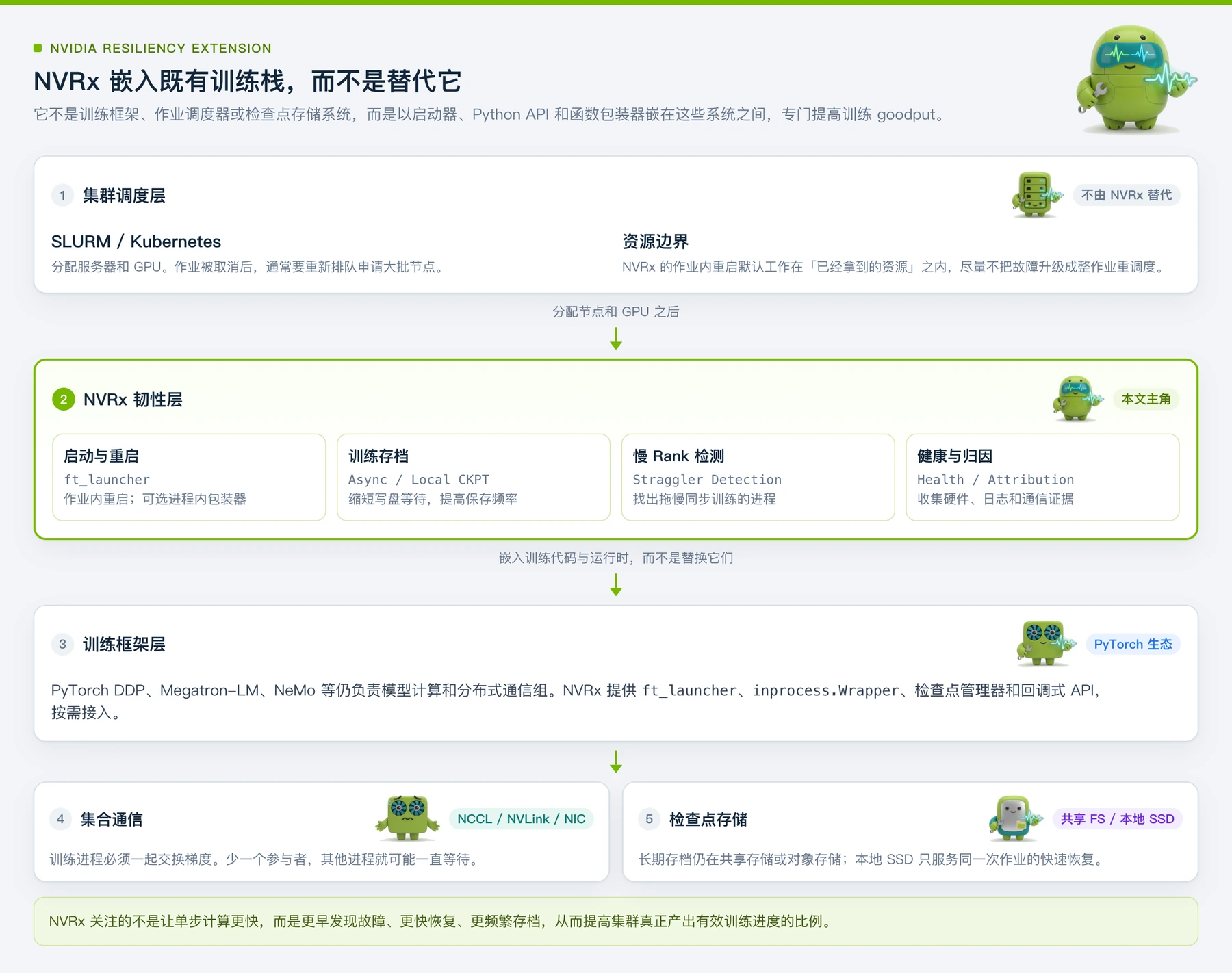The width and height of the screenshot is (1232, 973).
Task: Click the step number 5 circle
Action: [x=649, y=819]
